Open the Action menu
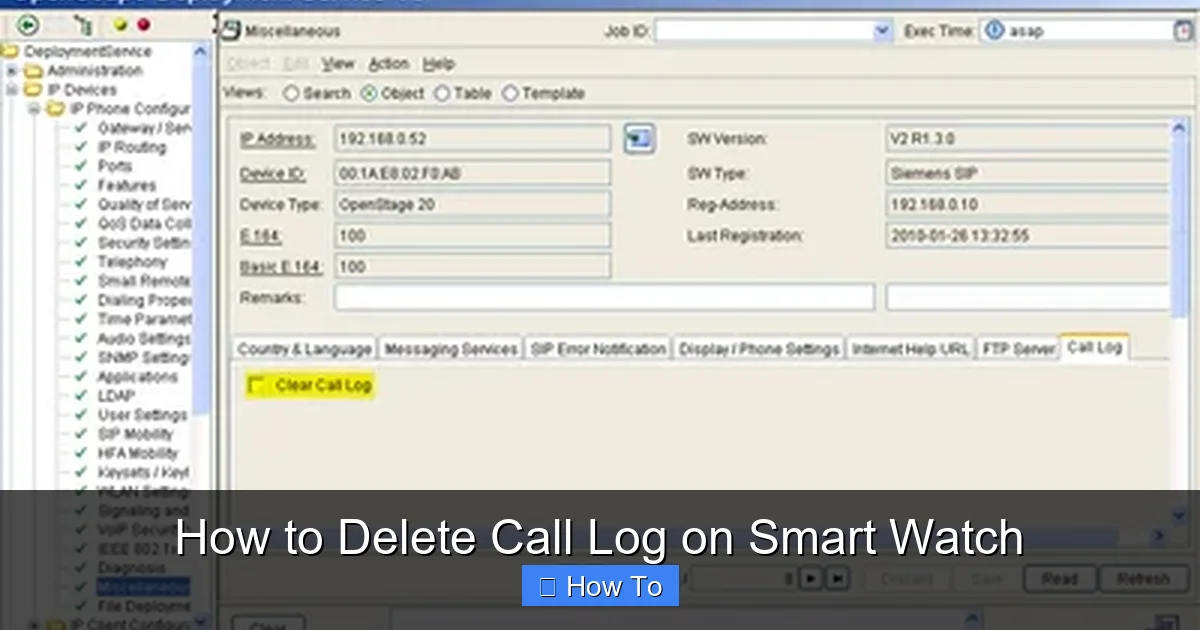Image resolution: width=1200 pixels, height=630 pixels. click(x=389, y=63)
